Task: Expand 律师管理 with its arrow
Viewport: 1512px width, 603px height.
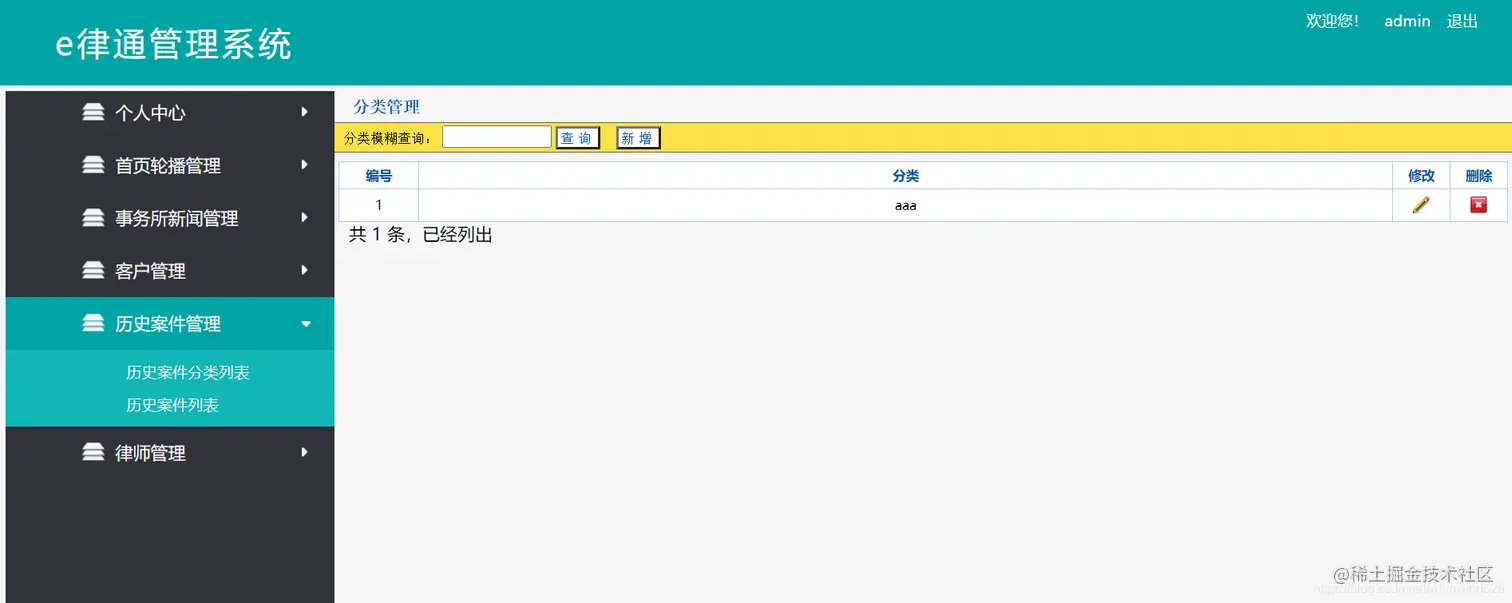Action: (305, 452)
